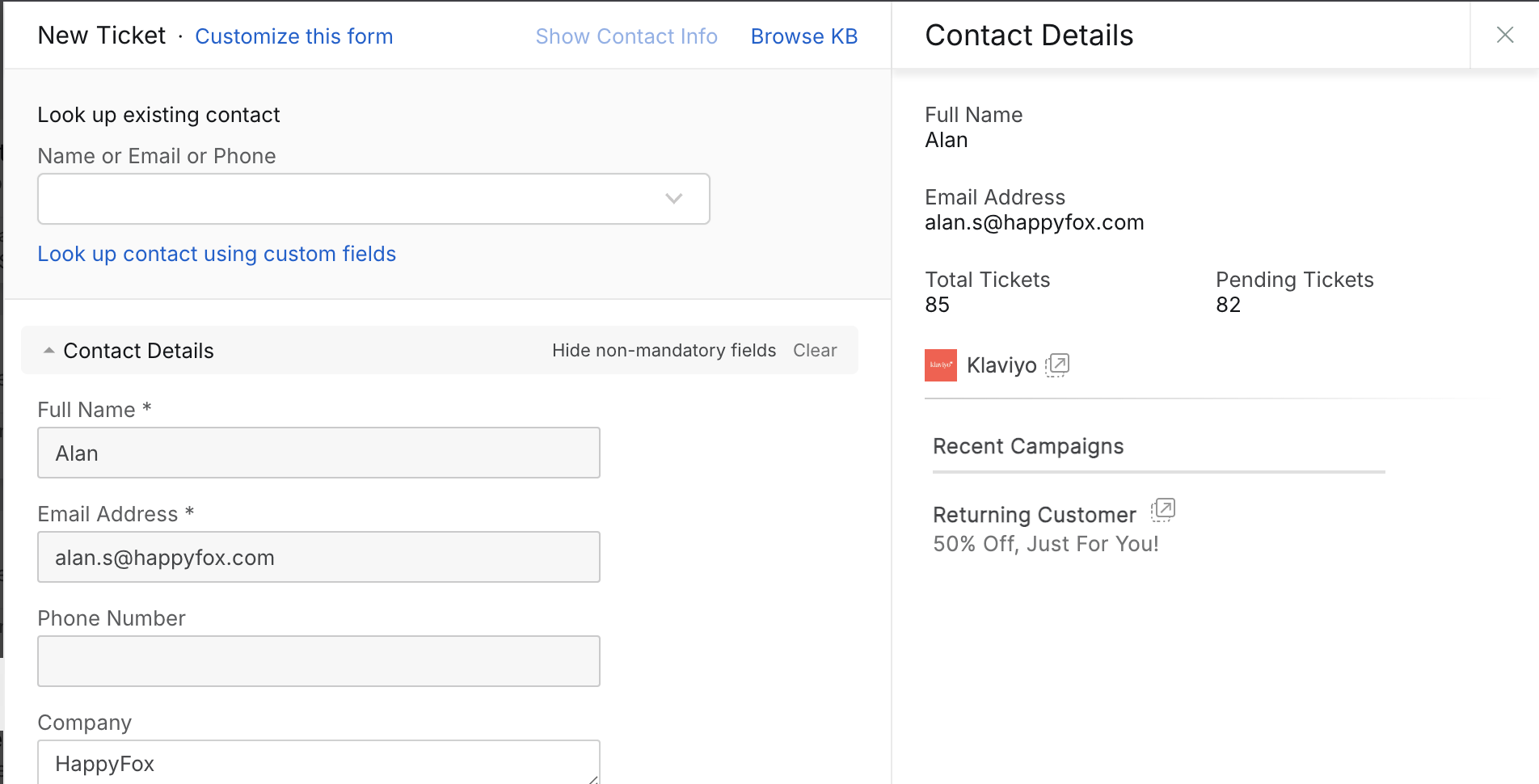The width and height of the screenshot is (1539, 784).
Task: Click Customize this form link
Action: pos(293,36)
